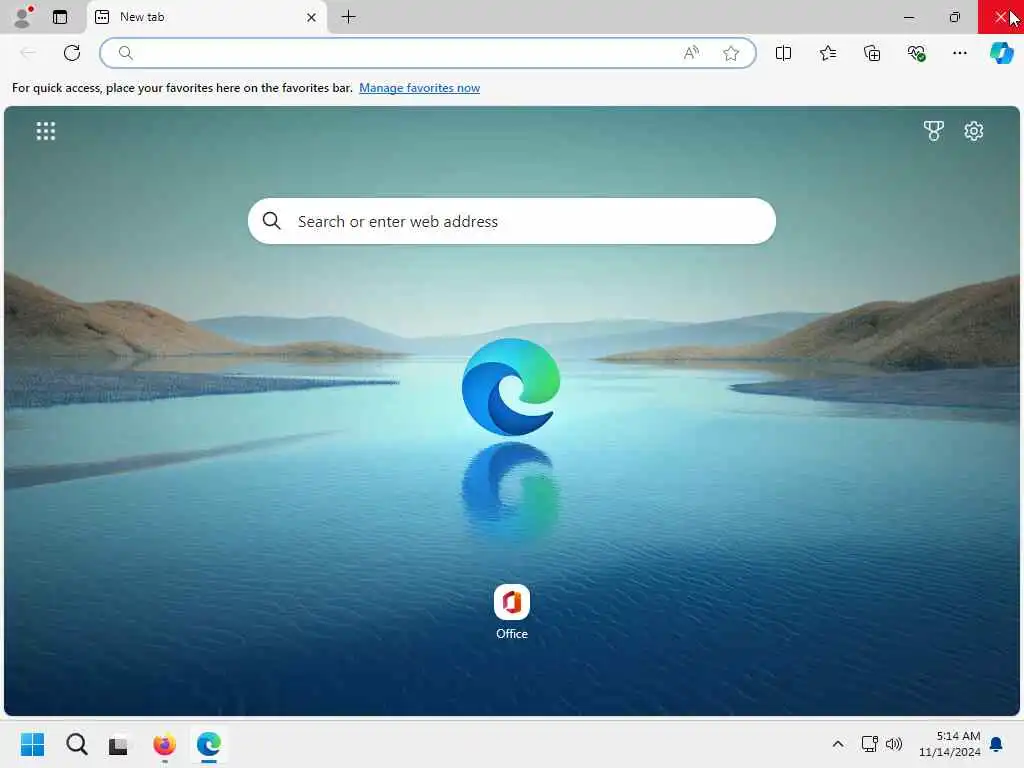Open notifications bell icon

[x=996, y=744]
